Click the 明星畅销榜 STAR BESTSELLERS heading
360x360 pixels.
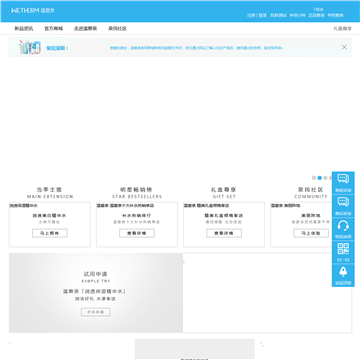(x=137, y=193)
